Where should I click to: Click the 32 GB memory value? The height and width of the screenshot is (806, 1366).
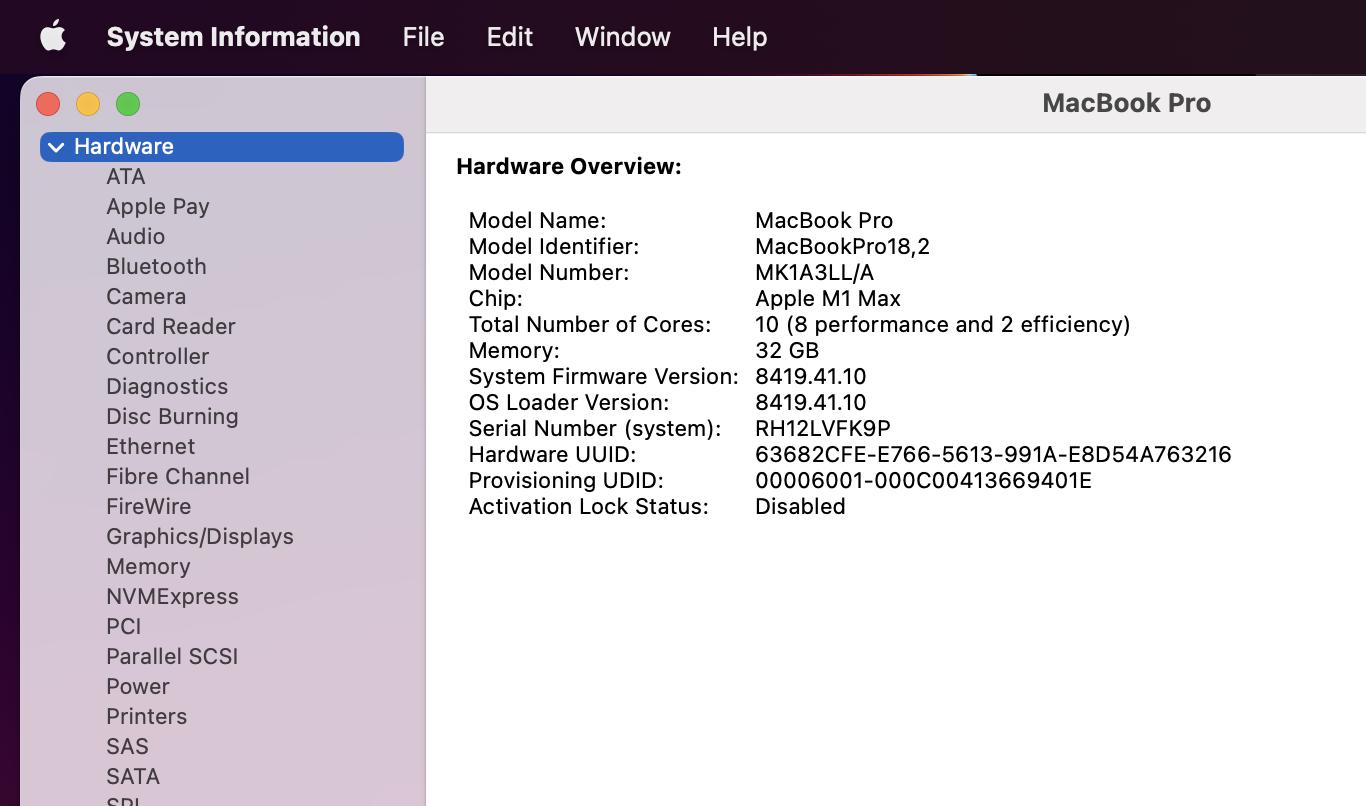coord(787,350)
